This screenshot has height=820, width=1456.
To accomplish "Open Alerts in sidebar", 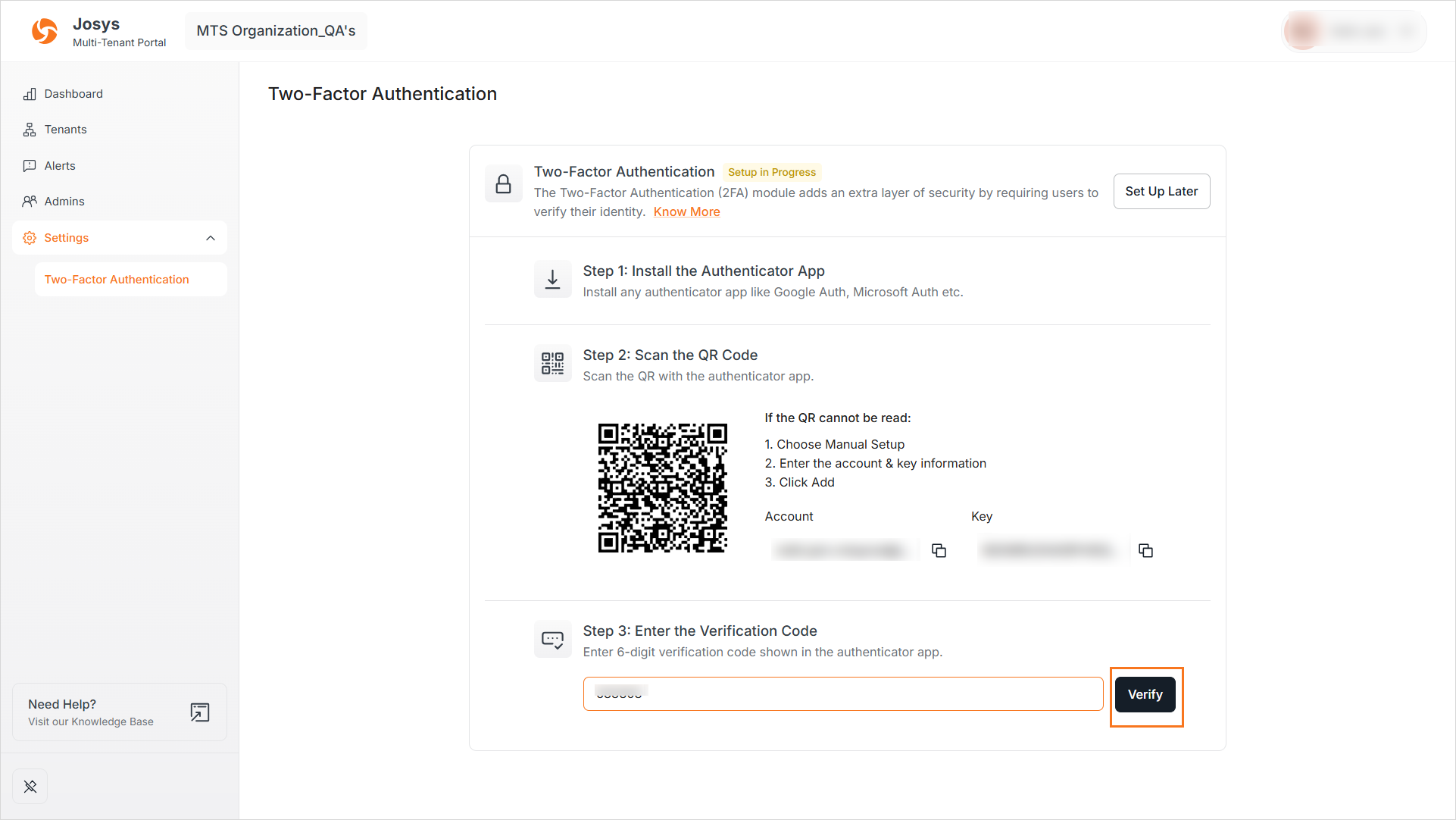I will 60,166.
